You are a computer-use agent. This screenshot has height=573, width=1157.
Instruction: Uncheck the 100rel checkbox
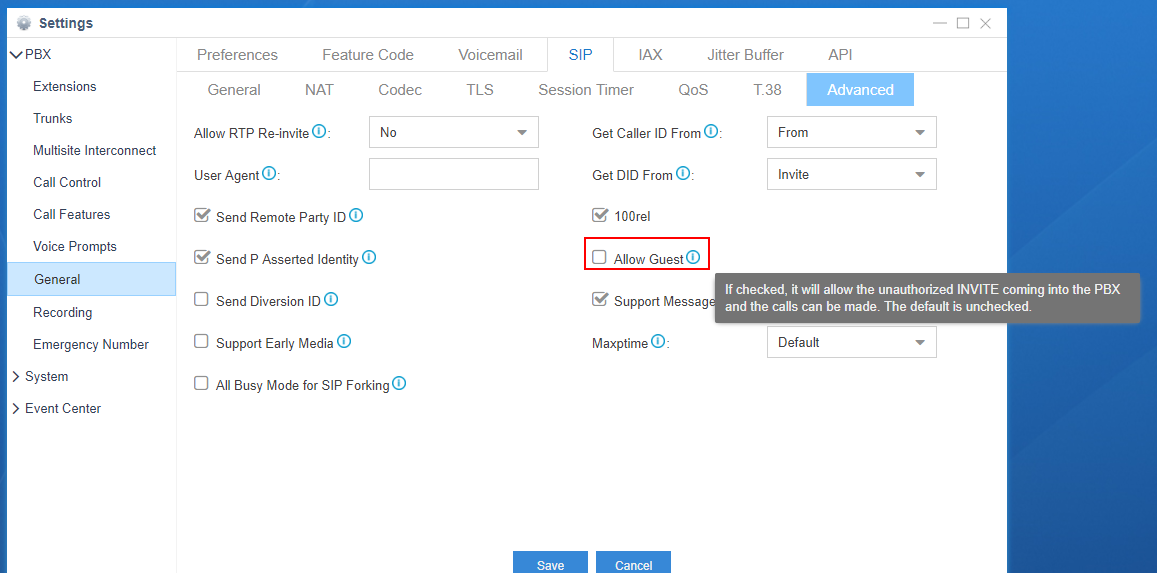[x=599, y=215]
